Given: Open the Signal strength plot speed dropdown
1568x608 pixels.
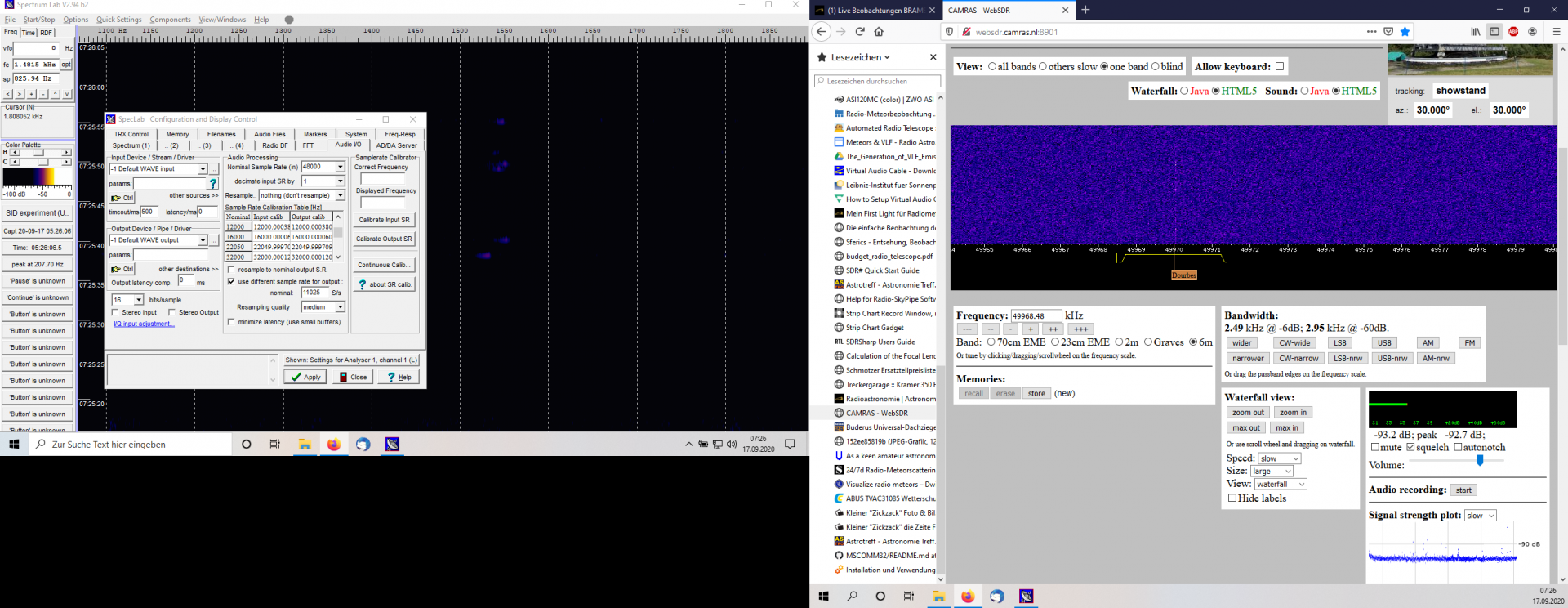Looking at the screenshot, I should (1481, 516).
